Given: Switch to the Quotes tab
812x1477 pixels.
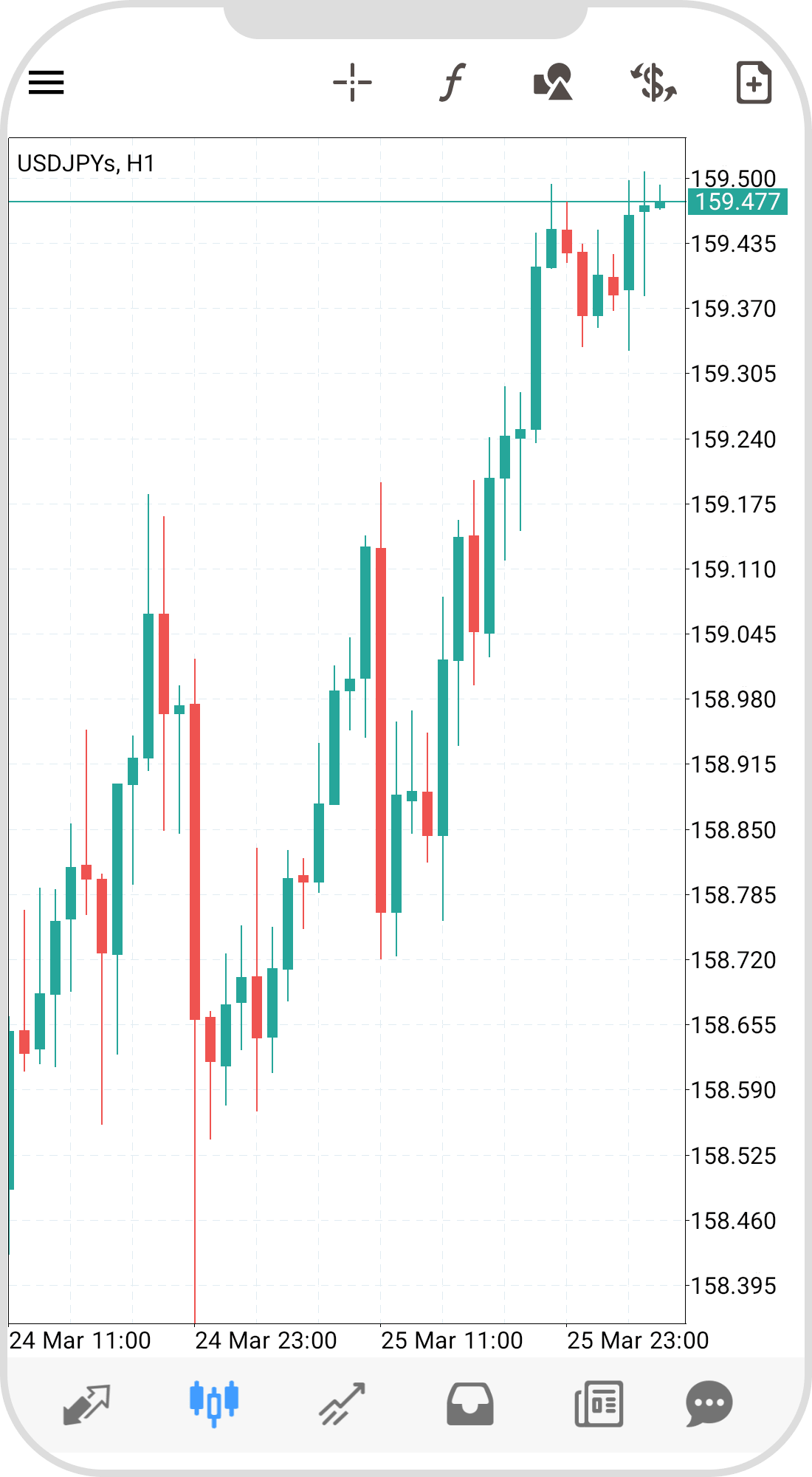Looking at the screenshot, I should pos(87,1403).
